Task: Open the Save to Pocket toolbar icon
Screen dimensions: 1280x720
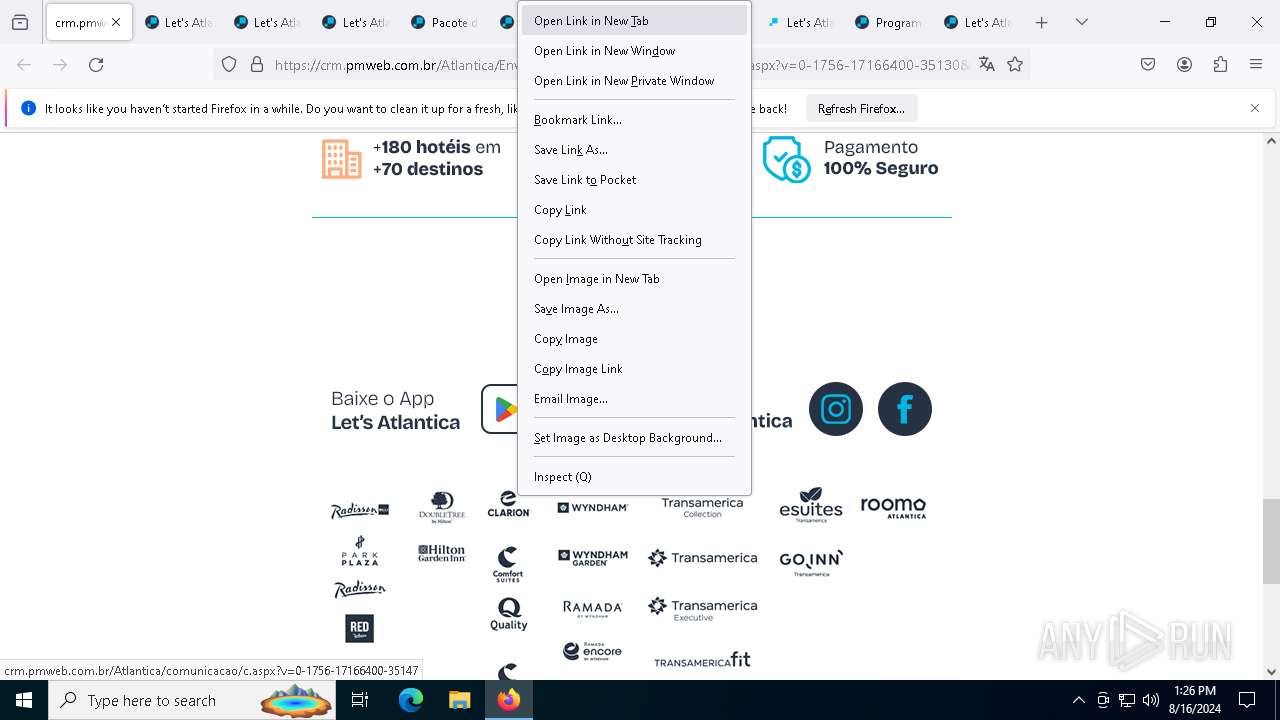Action: tap(1148, 65)
